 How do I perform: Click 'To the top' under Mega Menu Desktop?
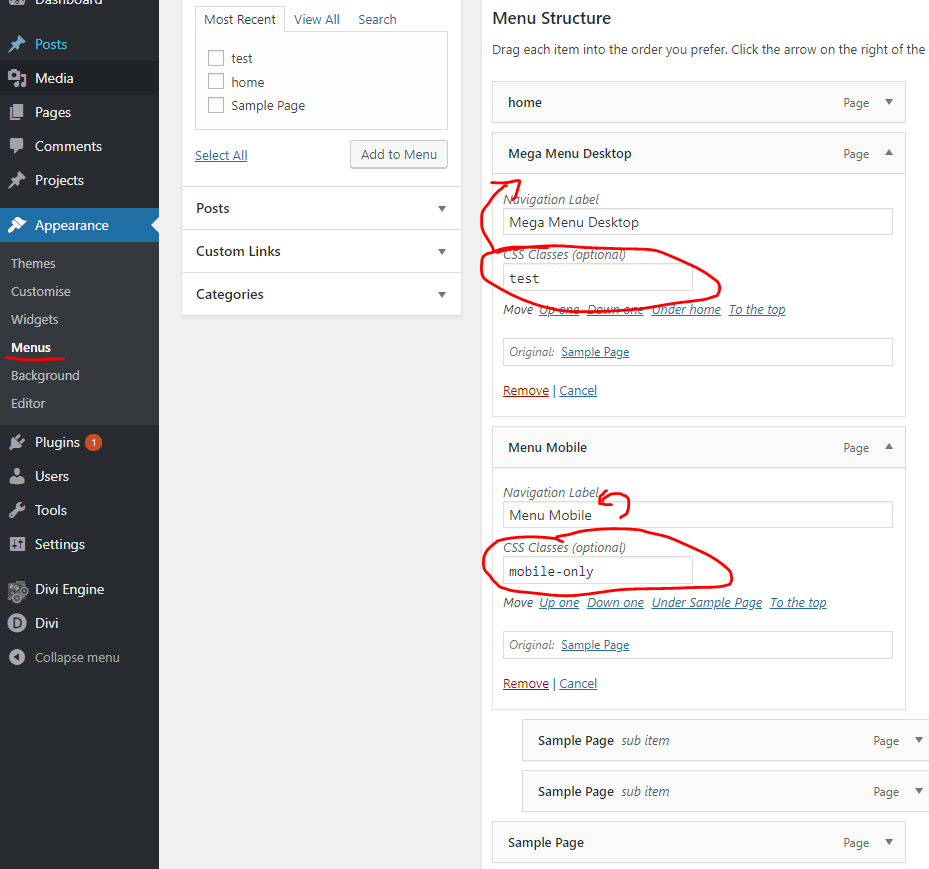[x=757, y=309]
